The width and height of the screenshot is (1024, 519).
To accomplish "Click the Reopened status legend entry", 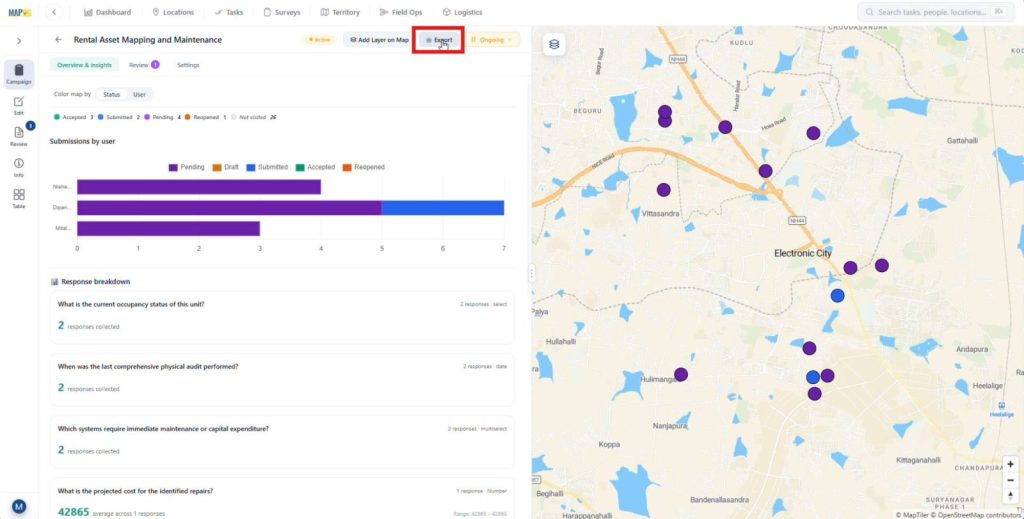I will (205, 118).
